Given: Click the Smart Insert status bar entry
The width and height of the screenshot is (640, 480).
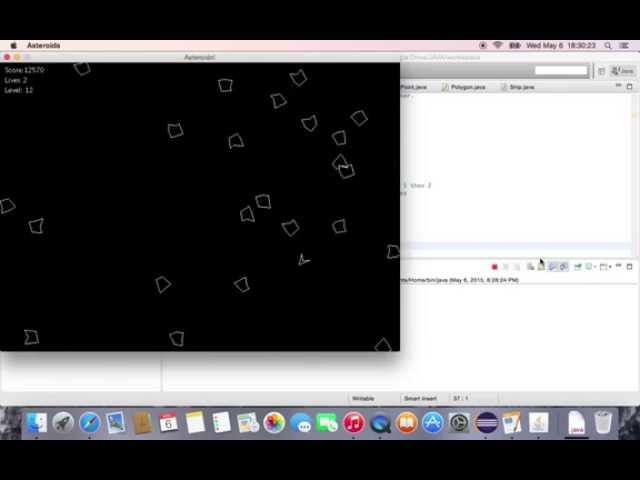Looking at the screenshot, I should (420, 398).
